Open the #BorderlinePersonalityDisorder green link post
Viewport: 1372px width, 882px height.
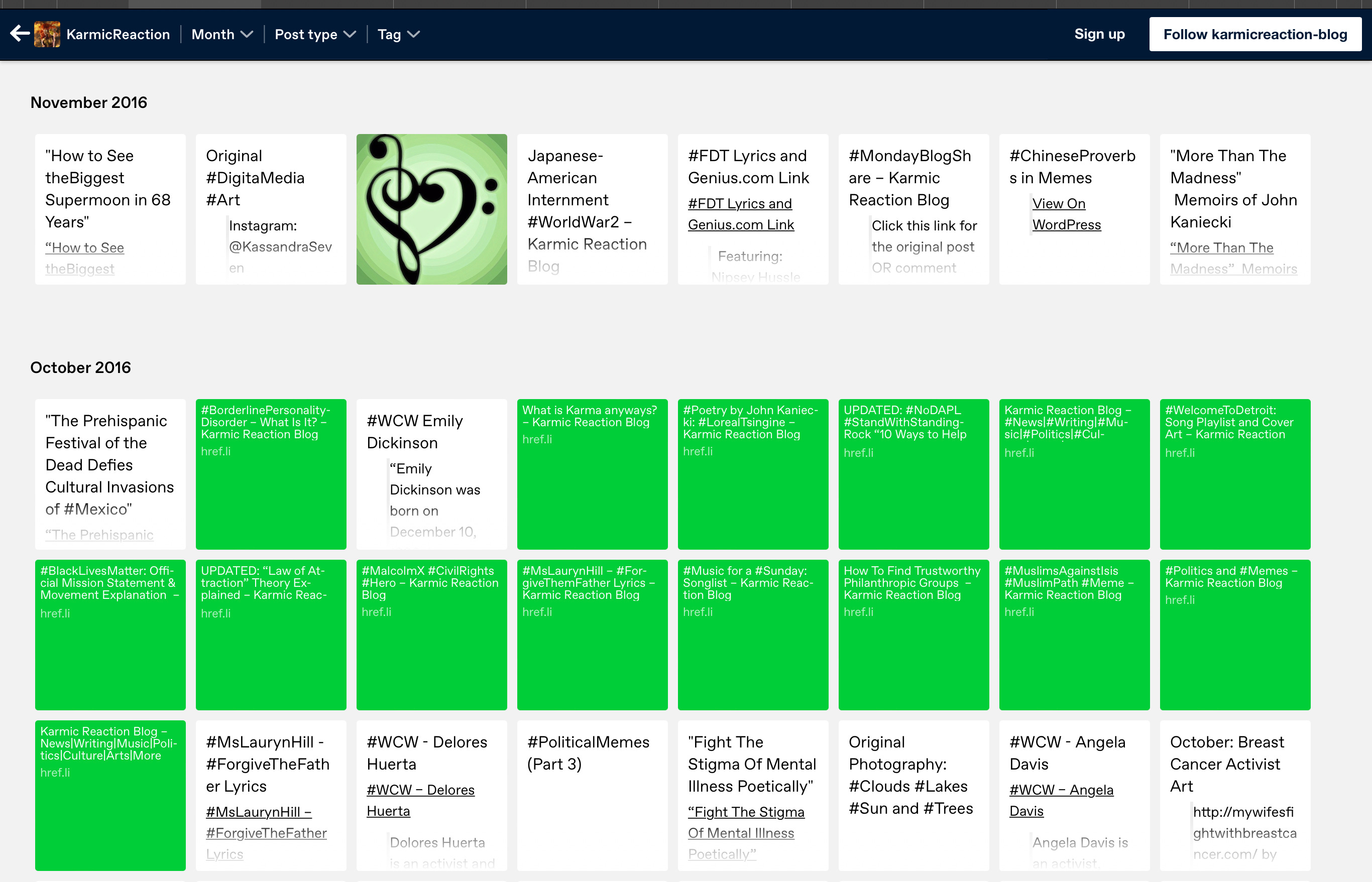tap(271, 474)
